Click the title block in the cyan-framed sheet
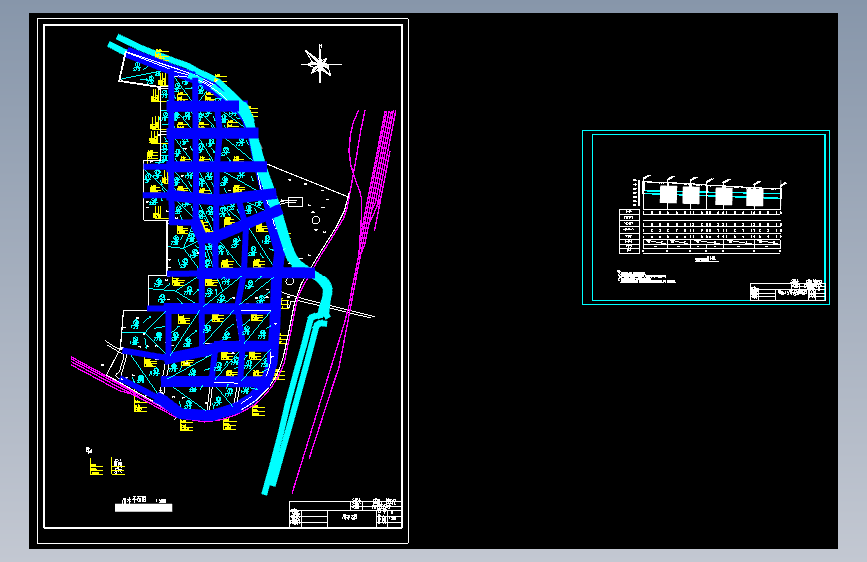867x562 pixels. [787, 290]
